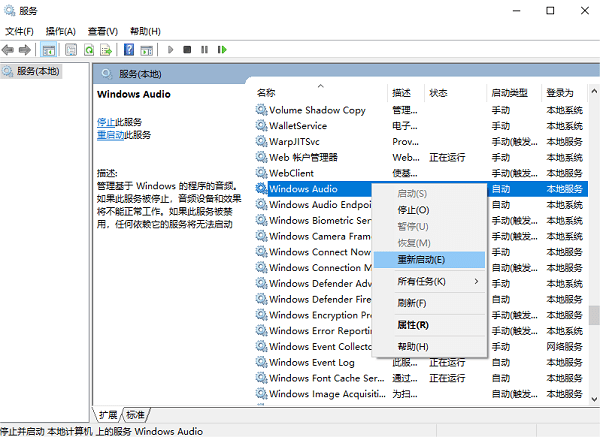Open the 操作(A) menu

click(60, 31)
